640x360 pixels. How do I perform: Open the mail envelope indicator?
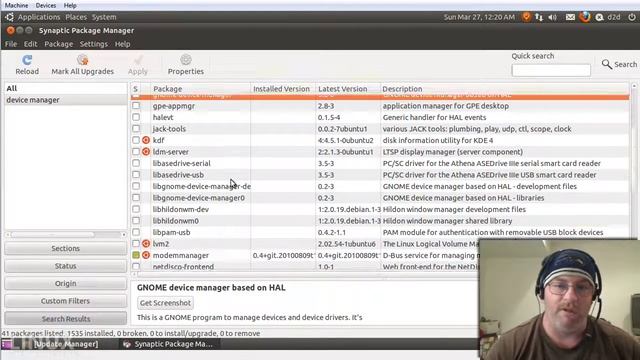(570, 17)
